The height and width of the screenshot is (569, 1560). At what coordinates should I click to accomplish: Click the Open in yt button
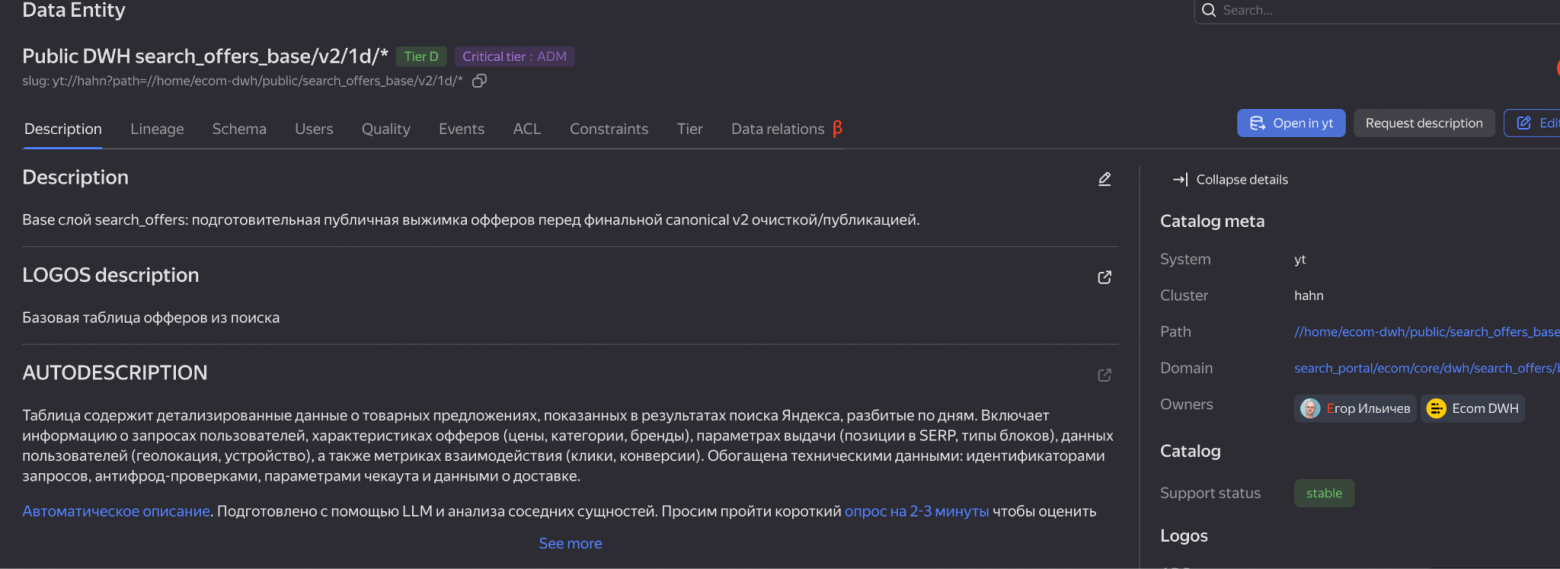click(x=1291, y=123)
